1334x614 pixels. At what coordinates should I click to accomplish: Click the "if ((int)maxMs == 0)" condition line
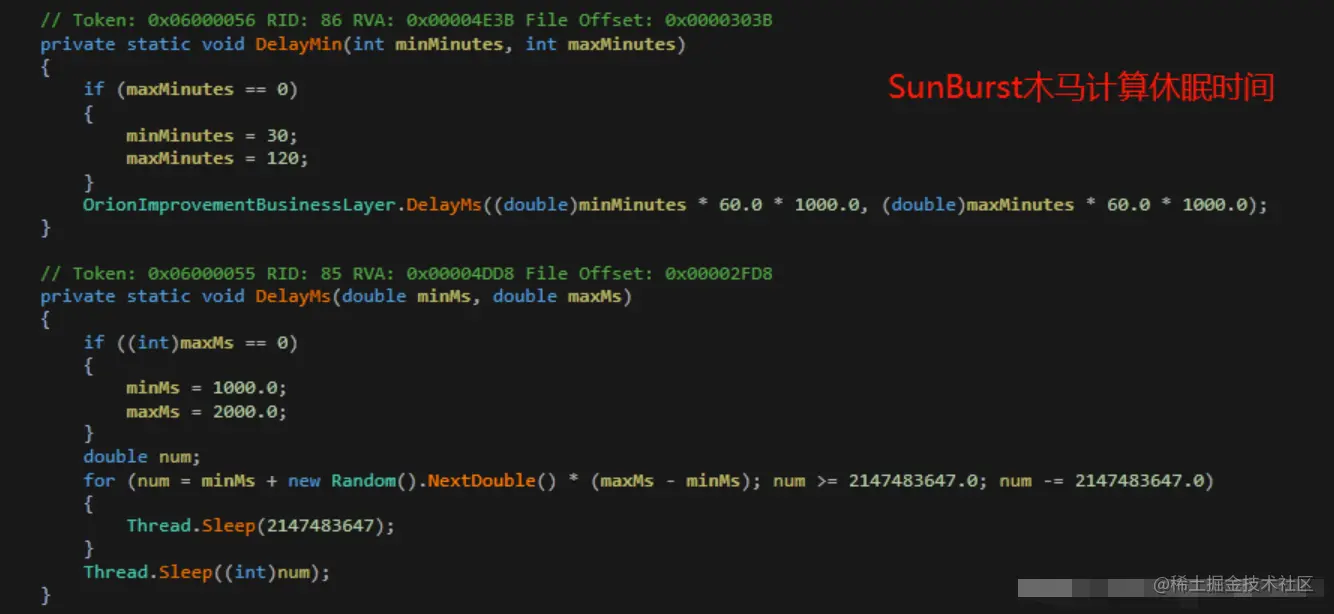[x=191, y=342]
